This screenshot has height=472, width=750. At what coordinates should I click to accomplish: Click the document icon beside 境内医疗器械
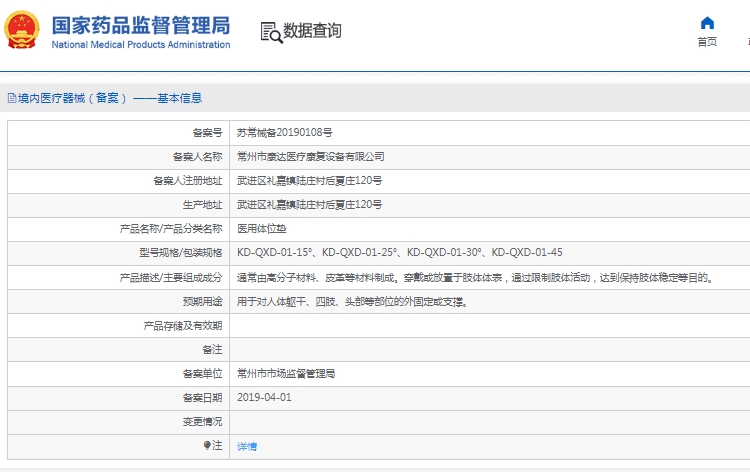click(12, 99)
